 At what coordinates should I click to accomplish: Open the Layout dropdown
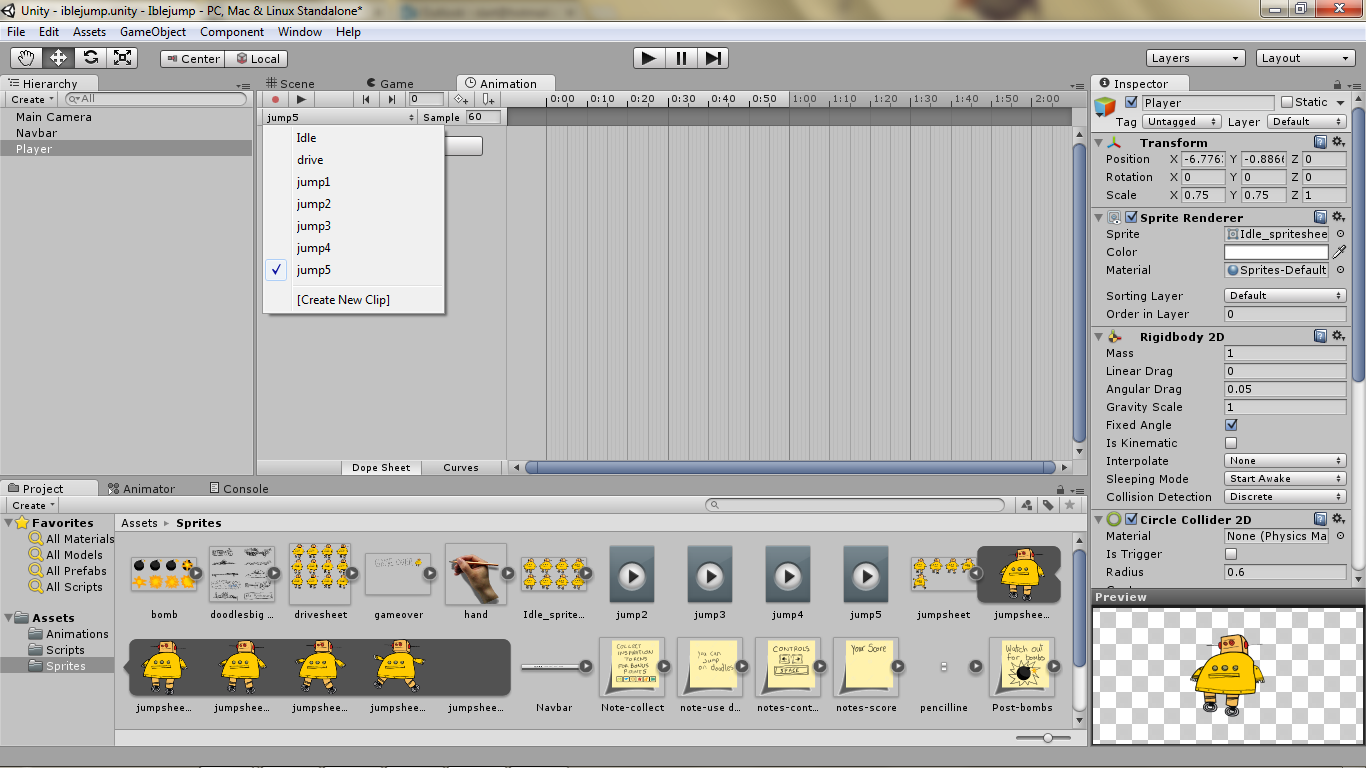(1305, 57)
